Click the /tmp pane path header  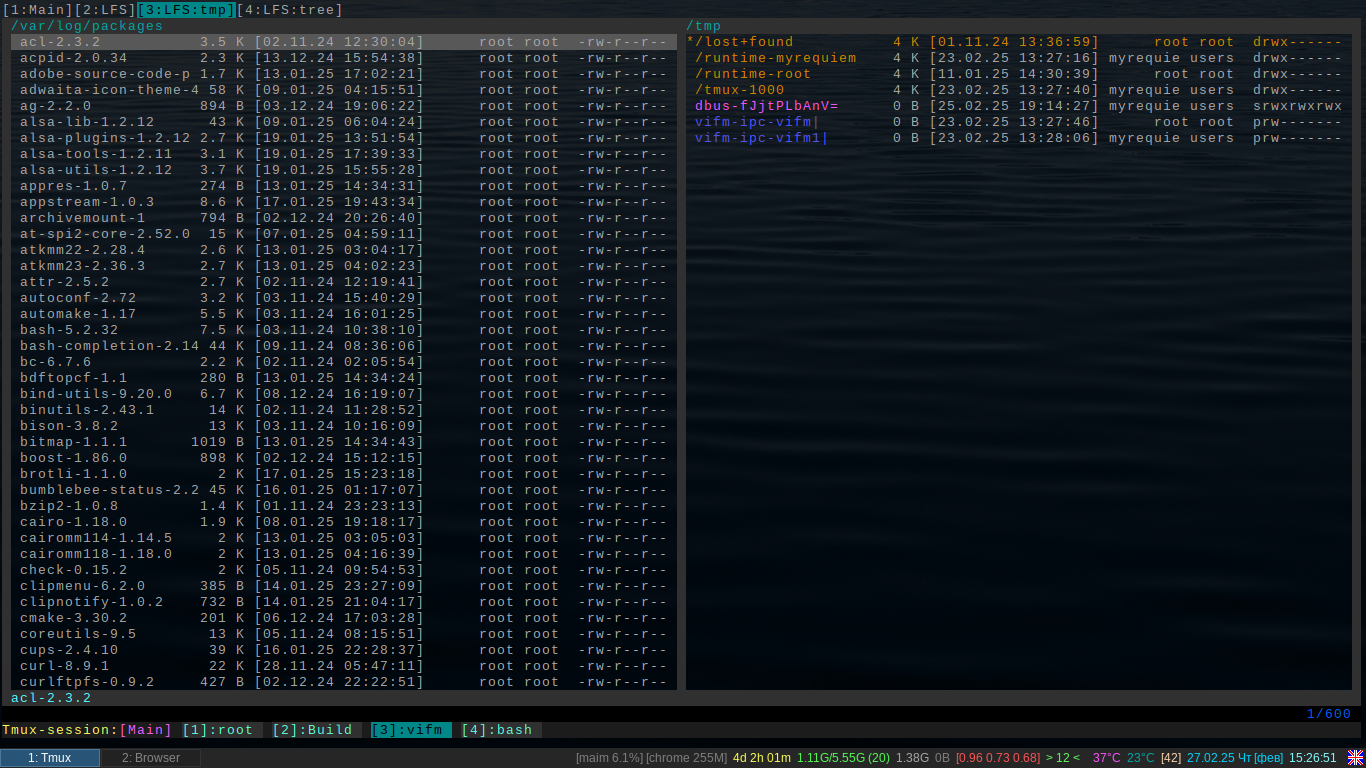point(704,26)
